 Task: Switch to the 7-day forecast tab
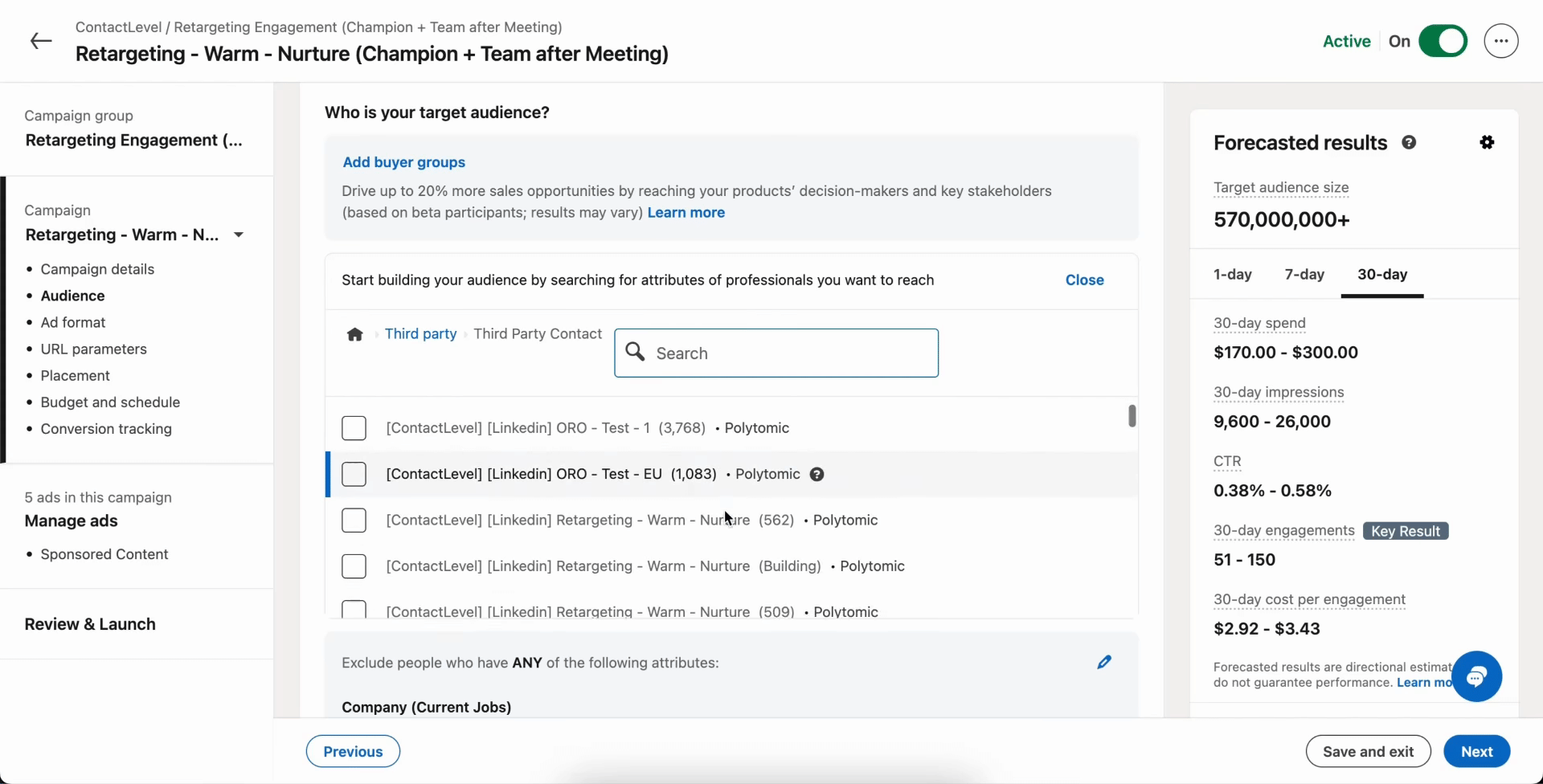click(x=1304, y=275)
